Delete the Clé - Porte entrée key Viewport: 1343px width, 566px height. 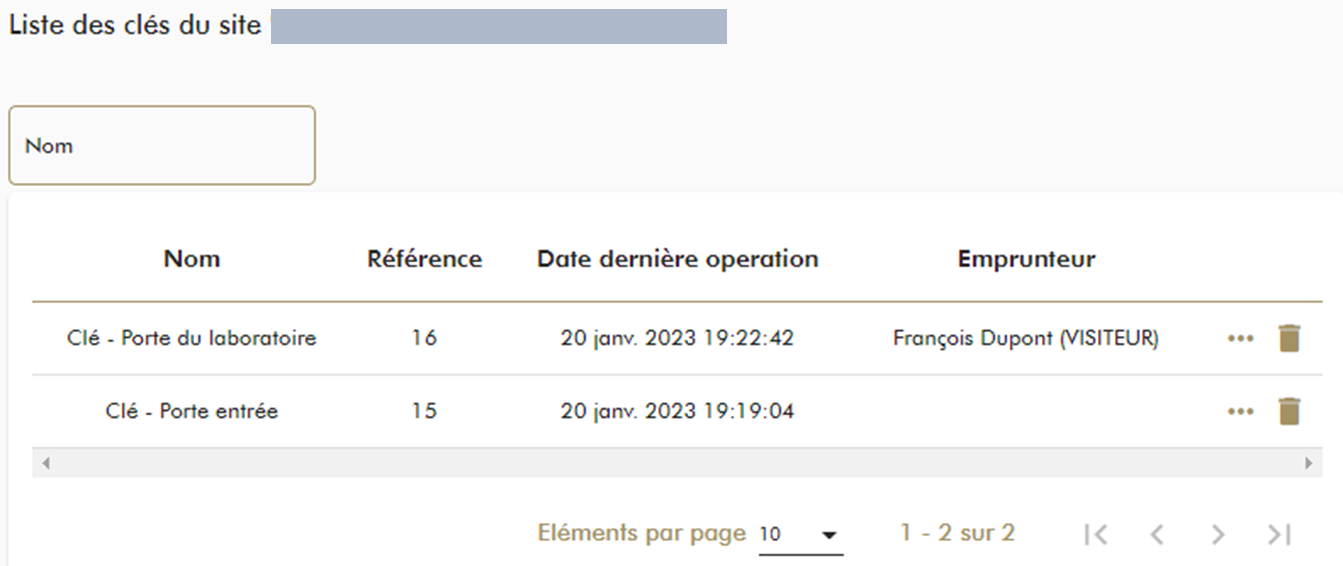pos(1289,411)
